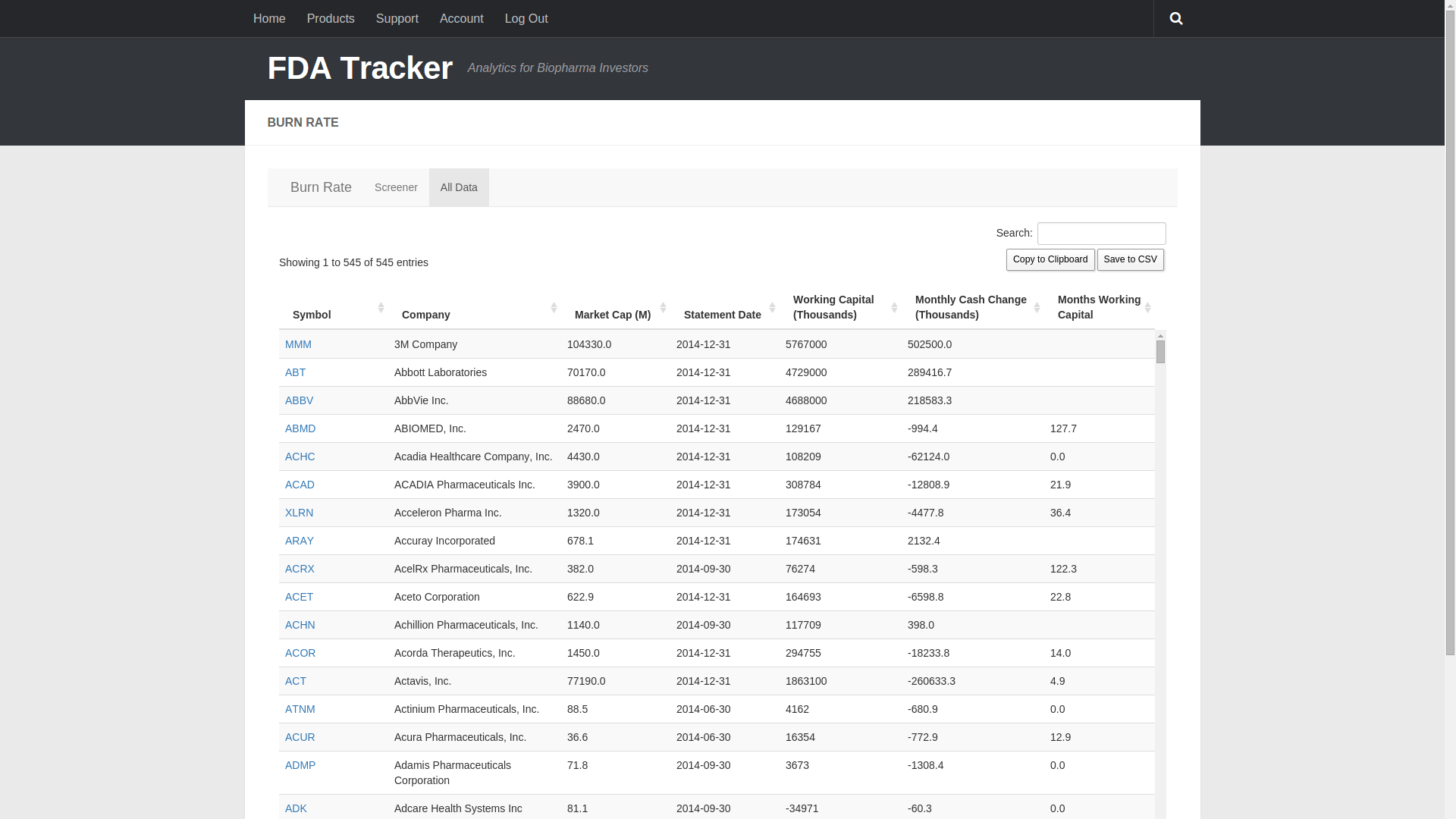This screenshot has height=819, width=1456.
Task: Open the Account menu
Action: click(461, 18)
